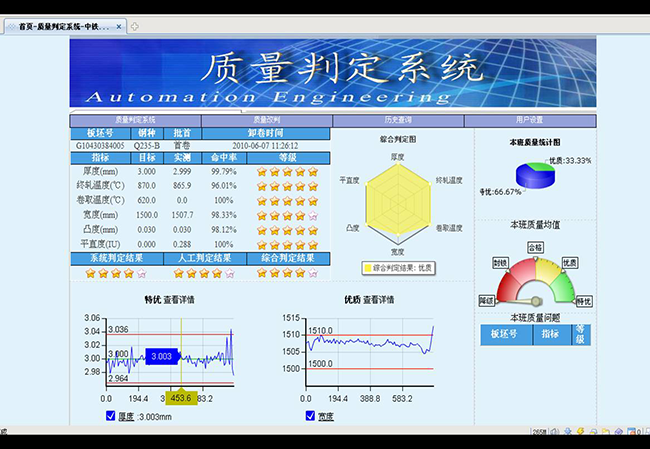The width and height of the screenshot is (650, 449).
Task: Select the 首页-质量判定系统 browser tab
Action: click(x=64, y=27)
